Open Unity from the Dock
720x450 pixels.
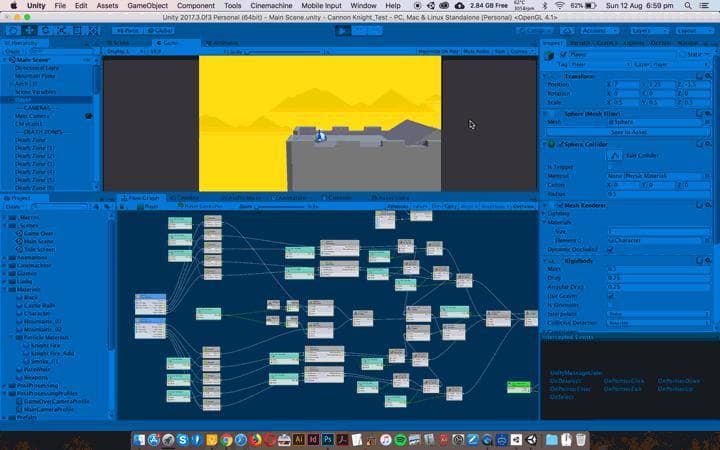point(531,439)
